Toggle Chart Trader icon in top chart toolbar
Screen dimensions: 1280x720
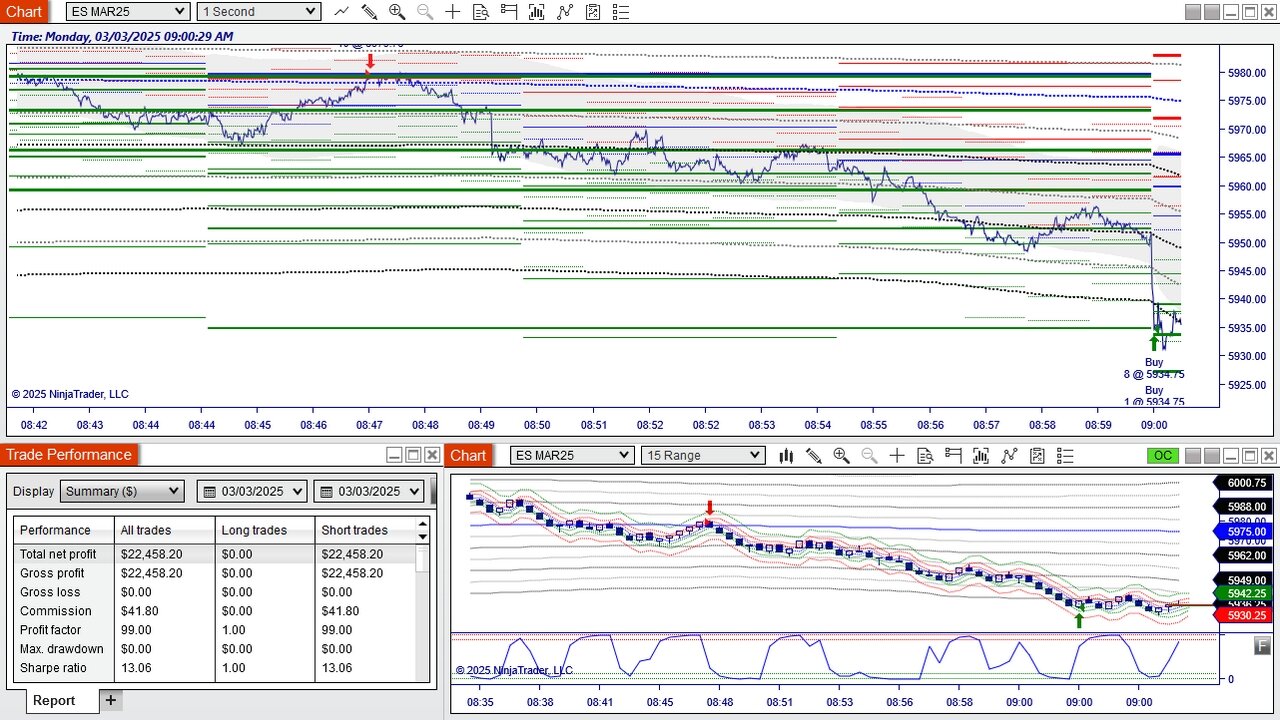[x=509, y=12]
